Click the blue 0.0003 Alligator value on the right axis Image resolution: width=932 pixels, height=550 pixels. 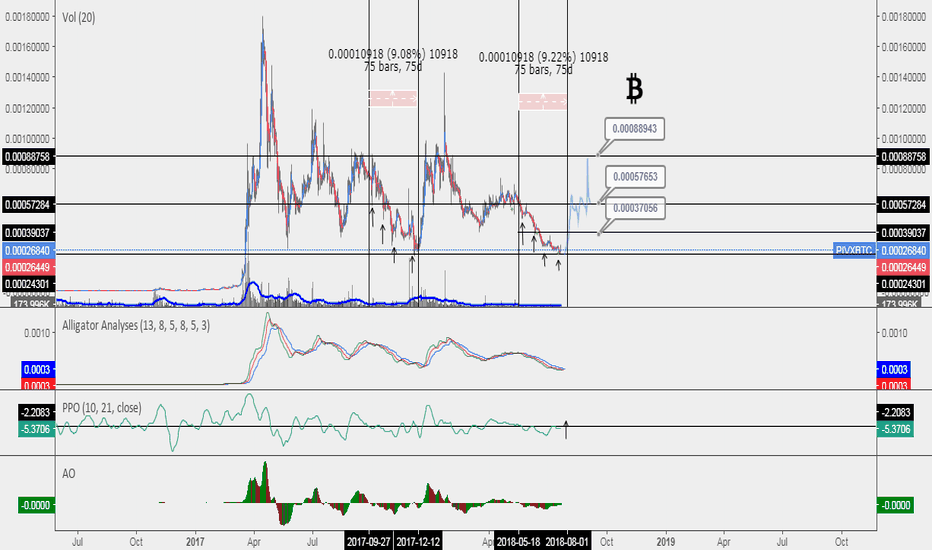point(894,369)
